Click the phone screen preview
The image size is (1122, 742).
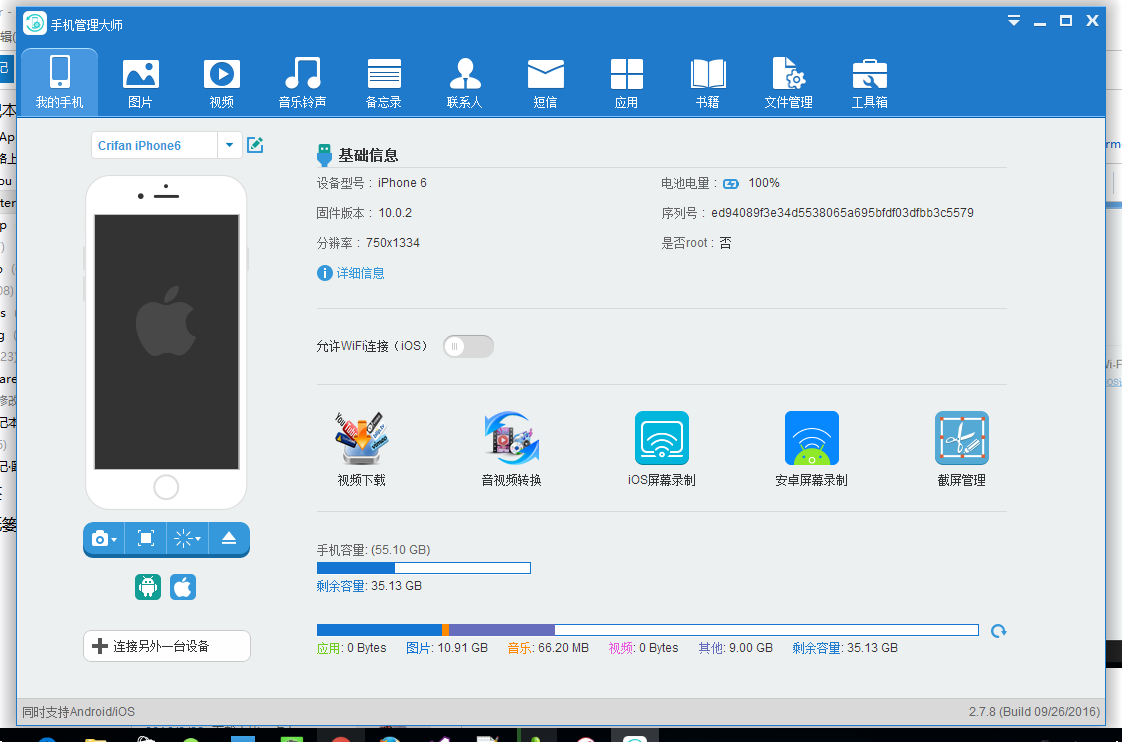point(167,342)
